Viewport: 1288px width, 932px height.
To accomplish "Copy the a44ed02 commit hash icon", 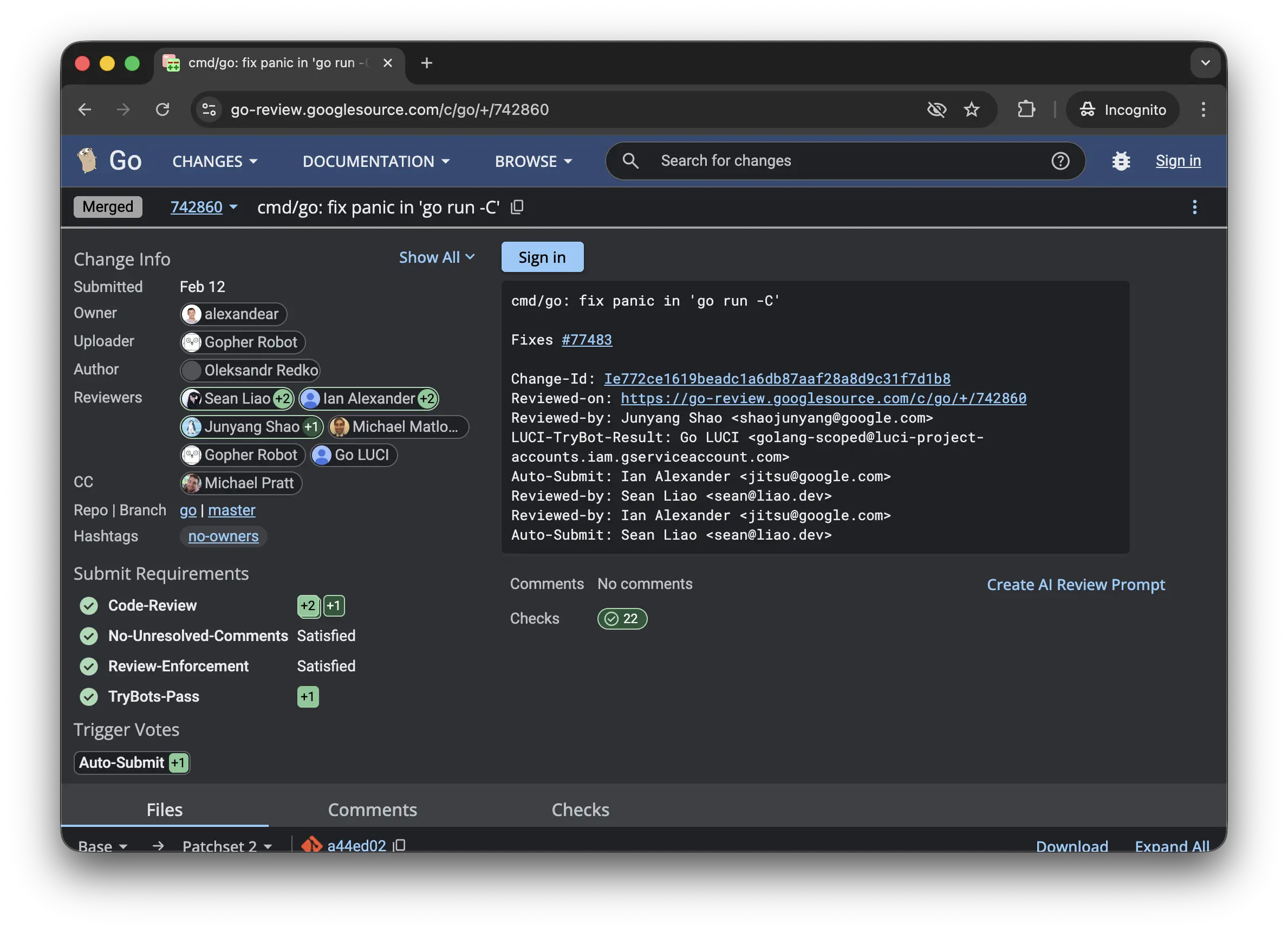I will 399,846.
